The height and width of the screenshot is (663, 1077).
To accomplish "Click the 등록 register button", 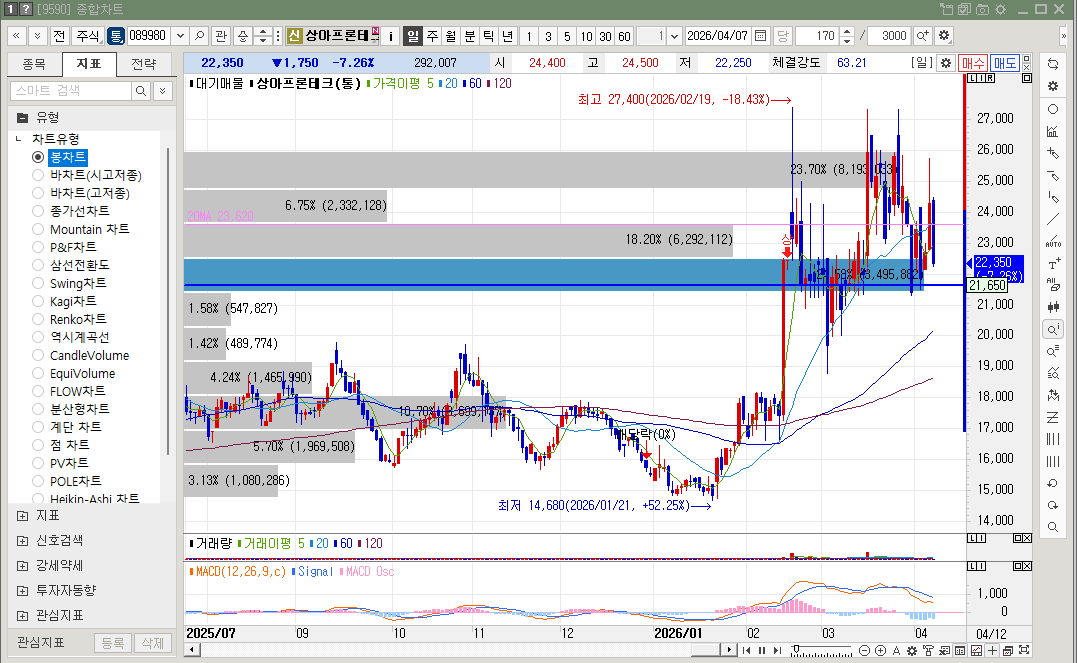I will [113, 643].
